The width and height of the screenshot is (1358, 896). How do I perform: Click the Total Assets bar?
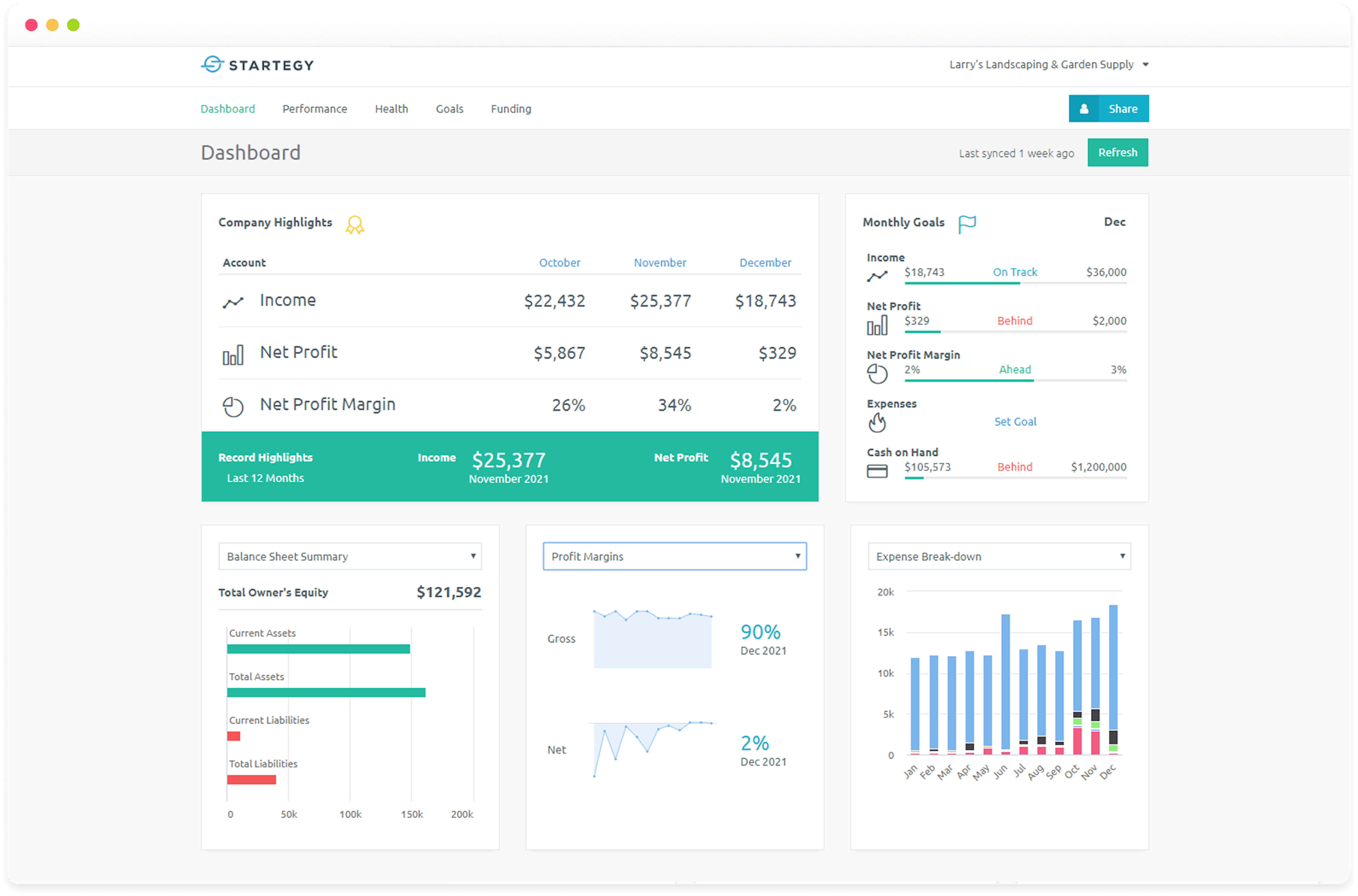coord(326,693)
